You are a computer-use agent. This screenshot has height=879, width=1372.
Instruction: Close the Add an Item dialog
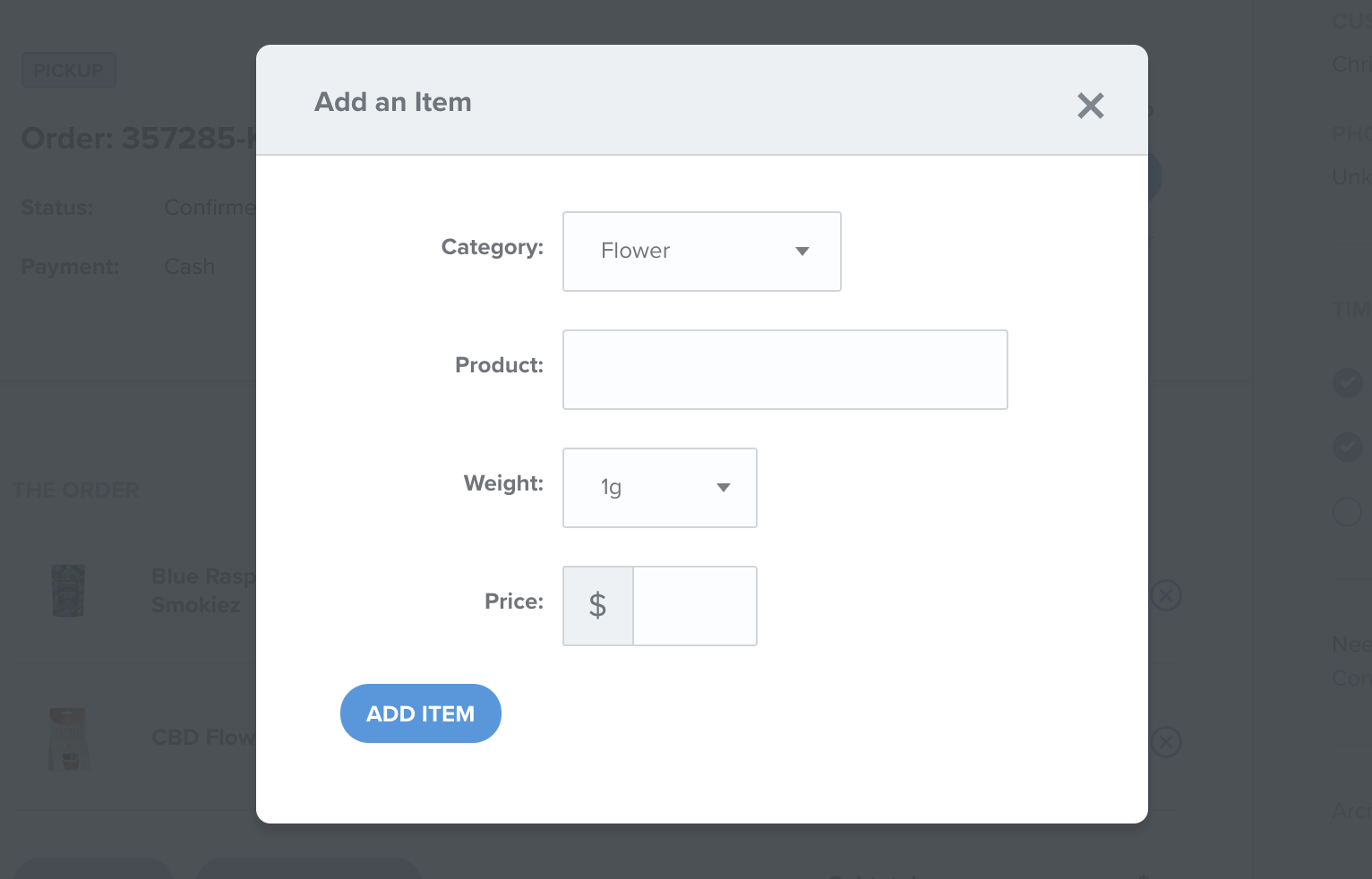coord(1090,106)
